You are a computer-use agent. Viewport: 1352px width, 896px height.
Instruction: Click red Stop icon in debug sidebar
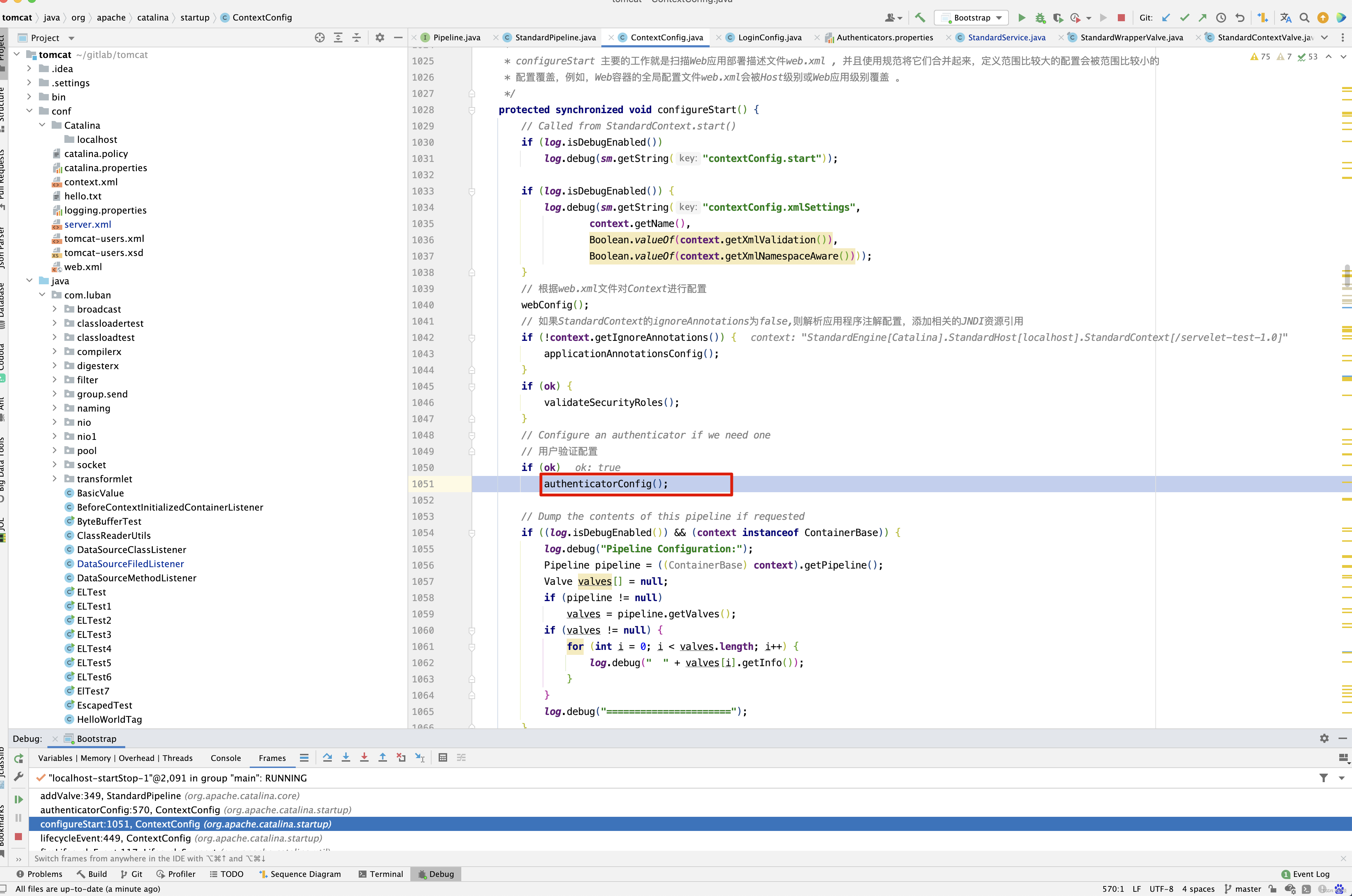(x=18, y=837)
